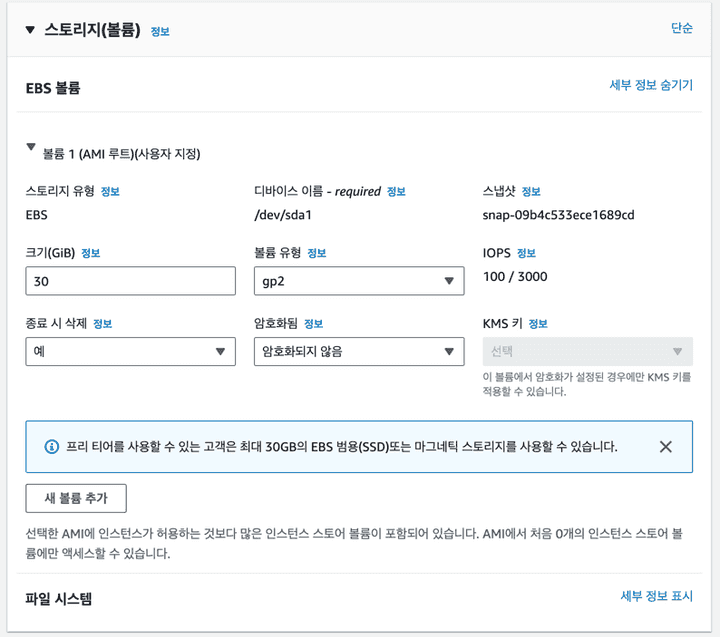720x637 pixels.
Task: Open 정보 link next to KMS 키
Action: [x=538, y=324]
